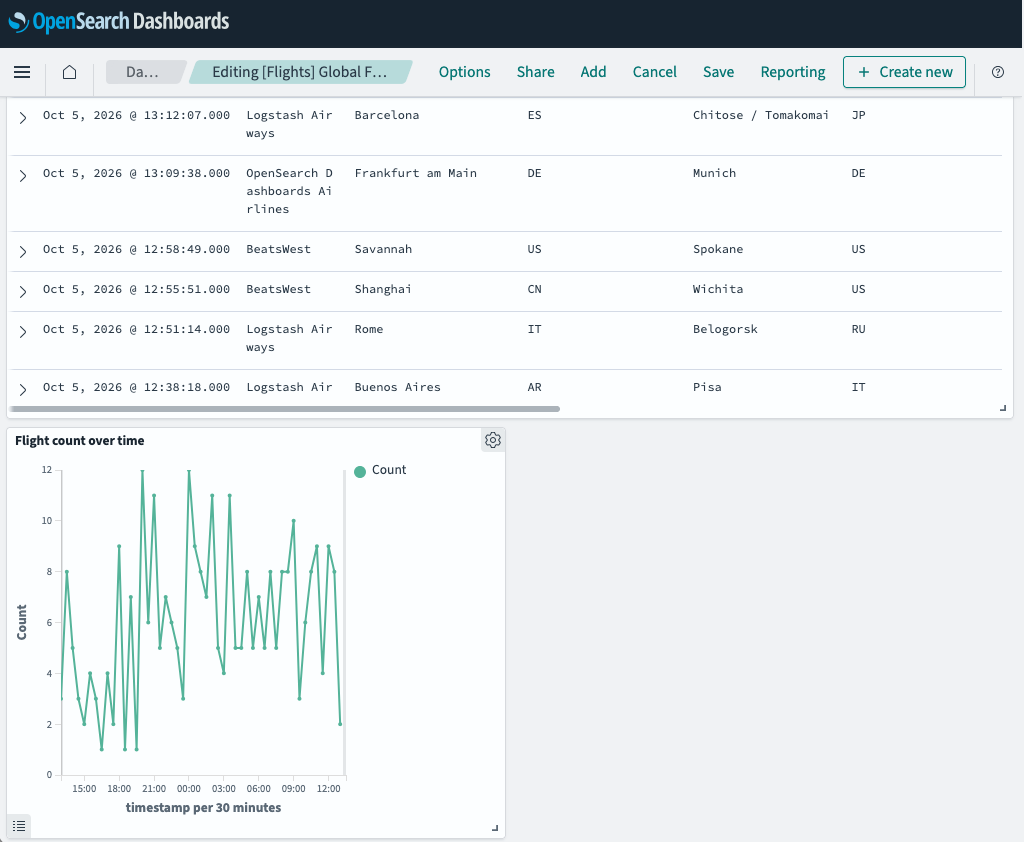Click the timestamp per 30 minutes axis label
1024x842 pixels.
click(x=203, y=807)
